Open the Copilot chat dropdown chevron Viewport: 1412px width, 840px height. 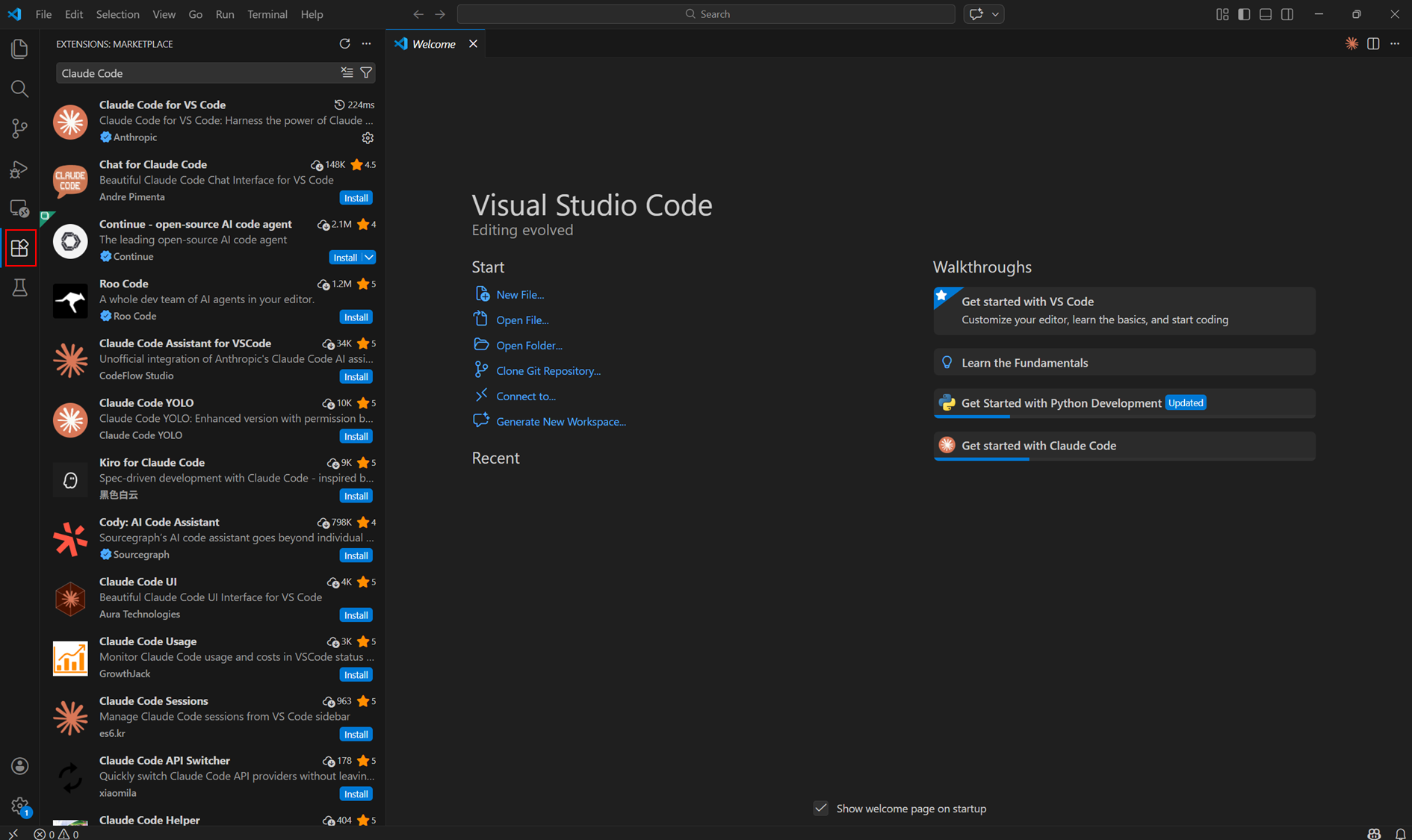995,14
